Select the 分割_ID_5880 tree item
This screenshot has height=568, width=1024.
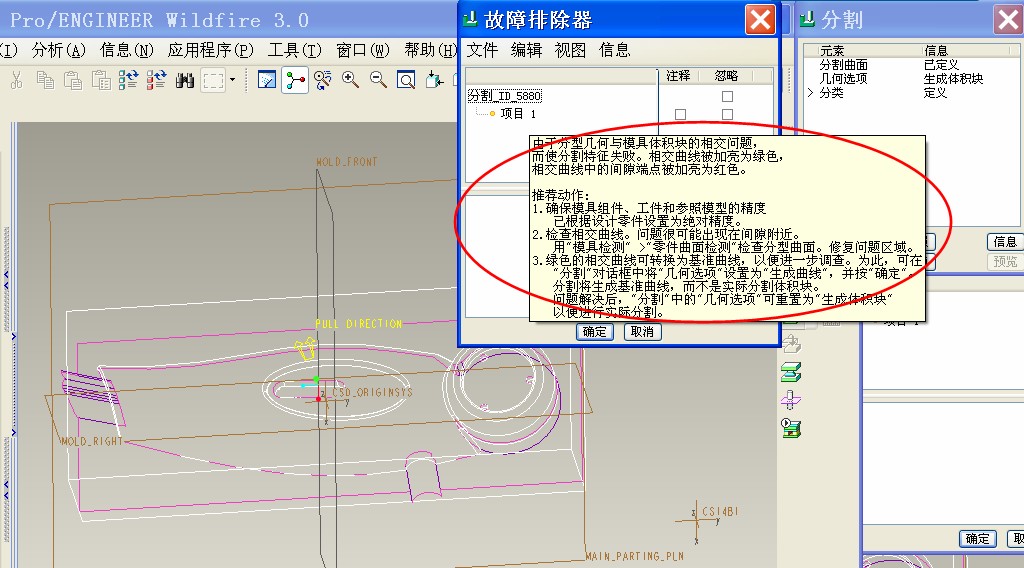coord(505,96)
